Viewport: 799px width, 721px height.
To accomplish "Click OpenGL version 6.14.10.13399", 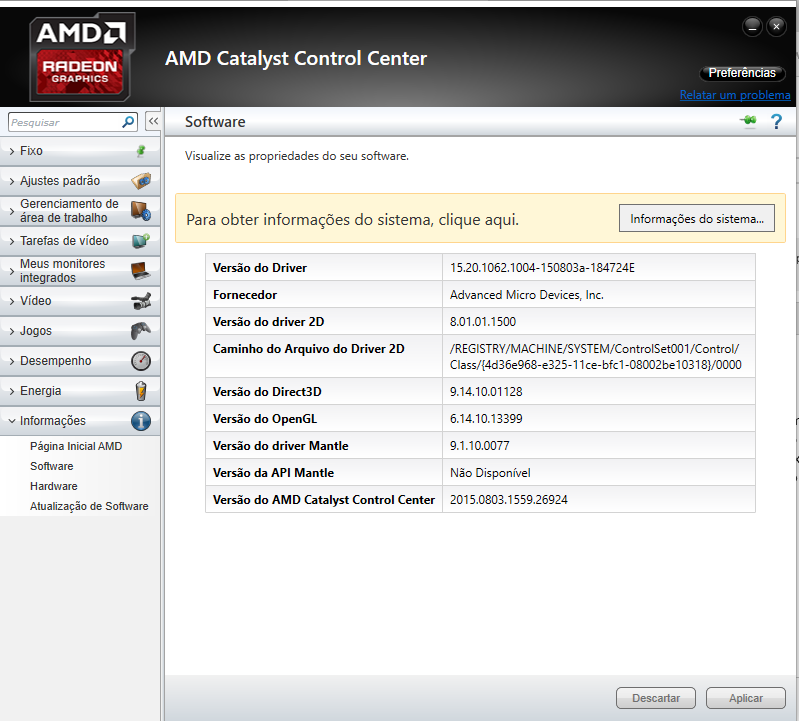I will 486,419.
